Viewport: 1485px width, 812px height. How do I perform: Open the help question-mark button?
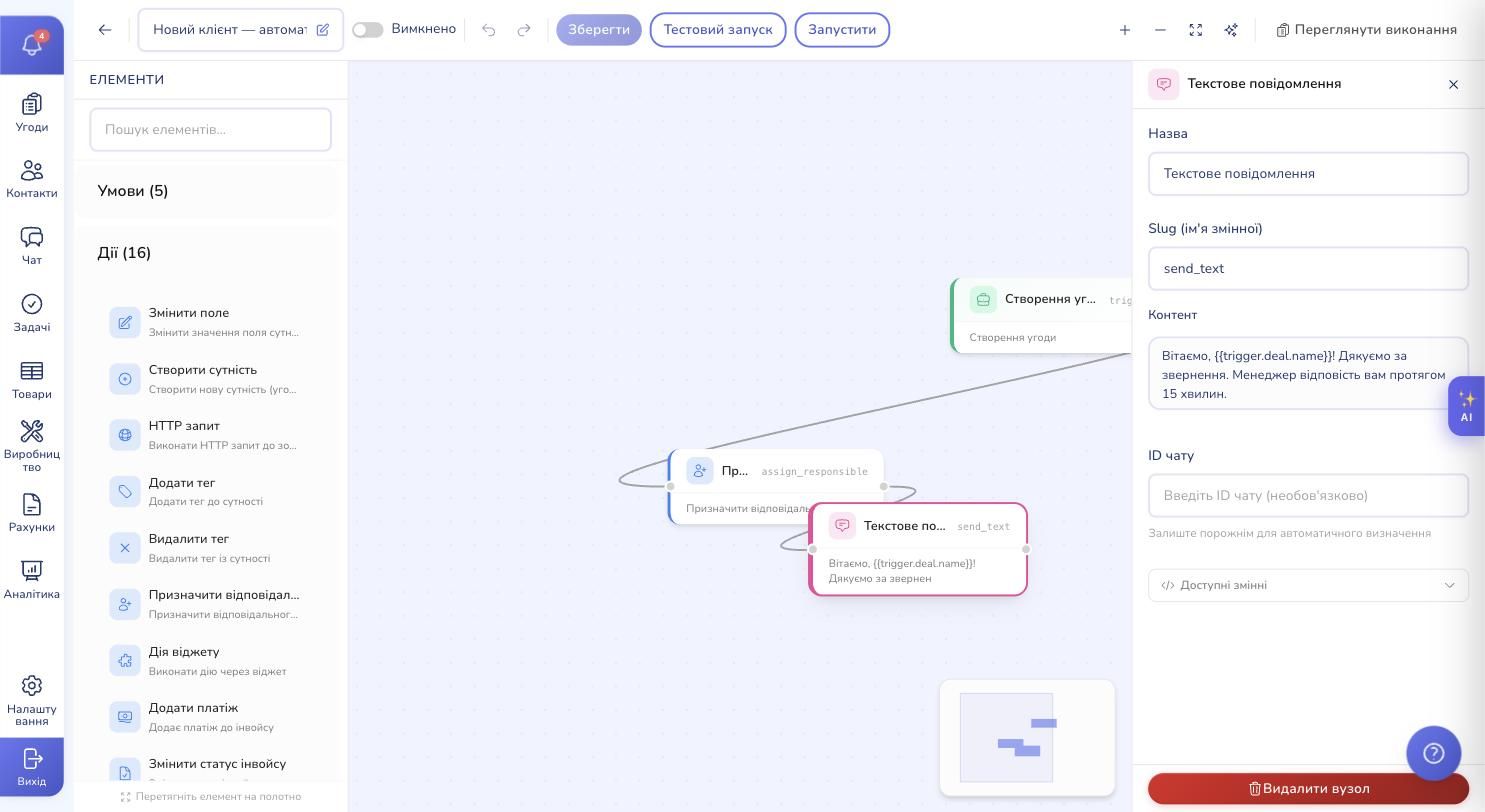pyautogui.click(x=1434, y=754)
